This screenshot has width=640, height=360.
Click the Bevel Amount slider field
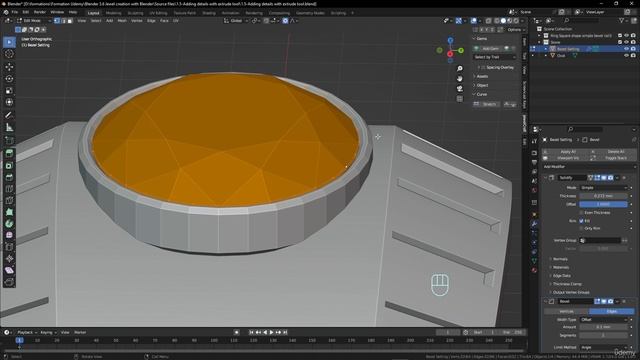tap(603, 327)
